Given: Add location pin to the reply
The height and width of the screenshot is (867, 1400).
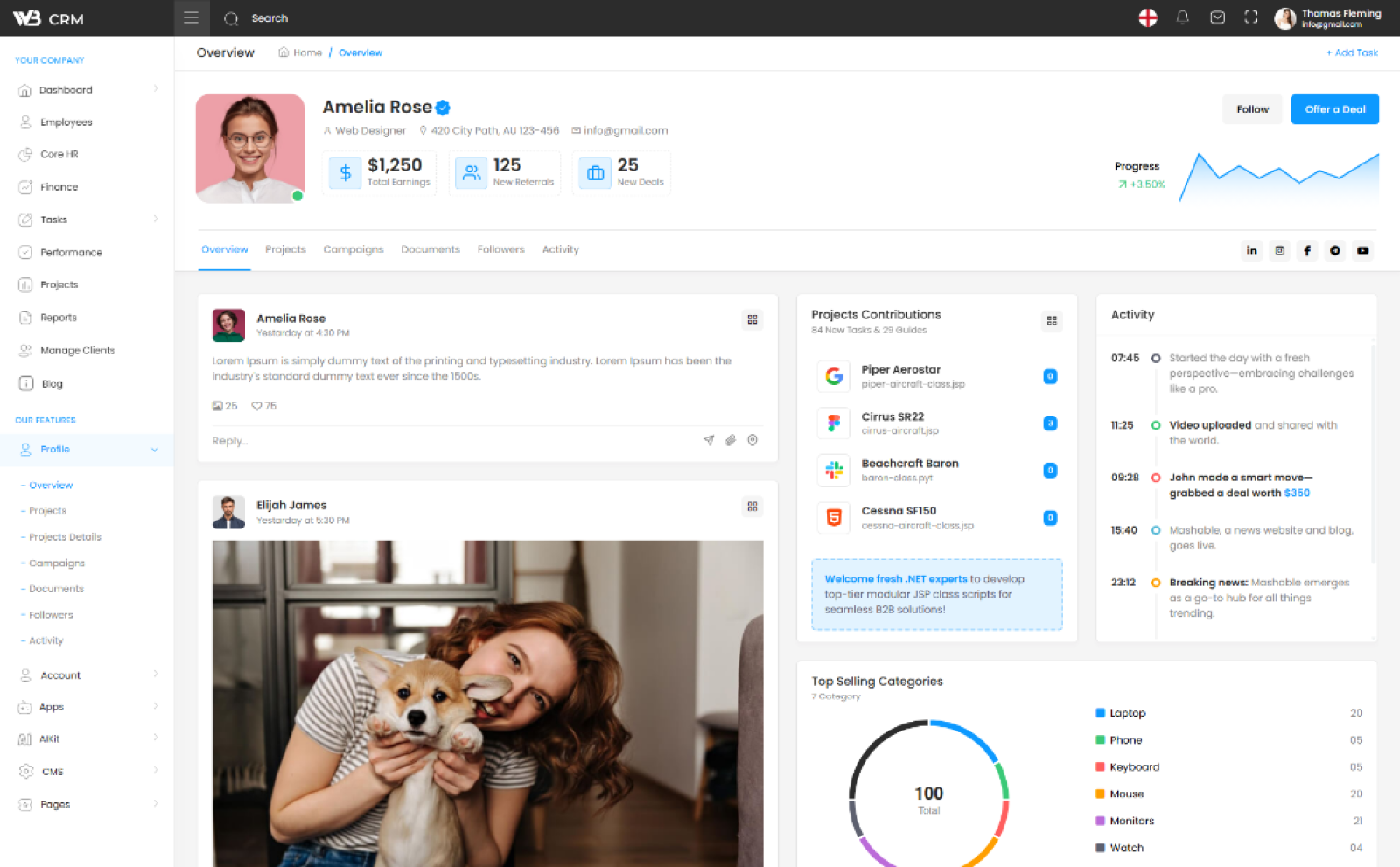Looking at the screenshot, I should [752, 440].
